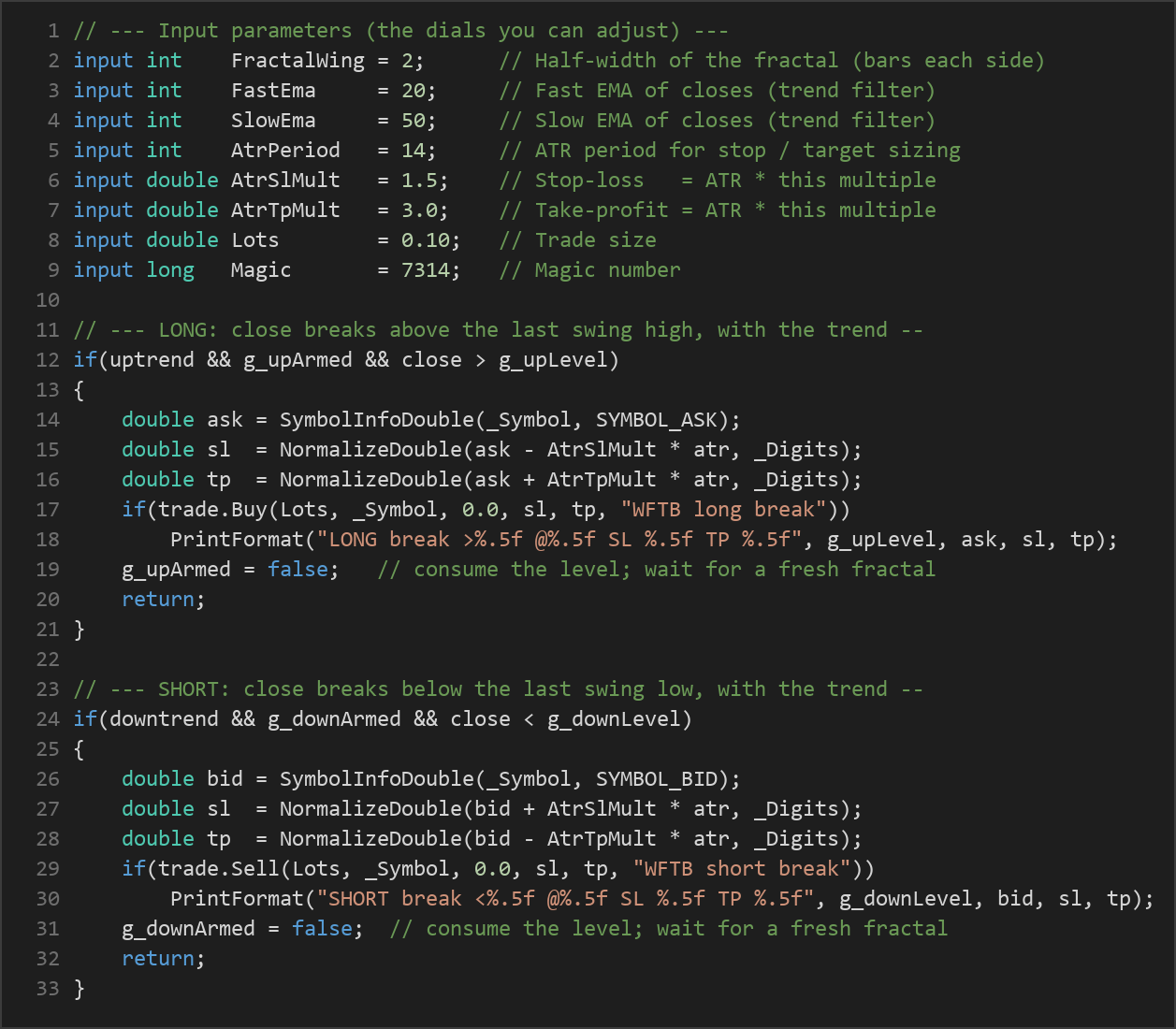This screenshot has height=1029, width=1176.
Task: Click the Slow EMA of closes comment
Action: (718, 121)
